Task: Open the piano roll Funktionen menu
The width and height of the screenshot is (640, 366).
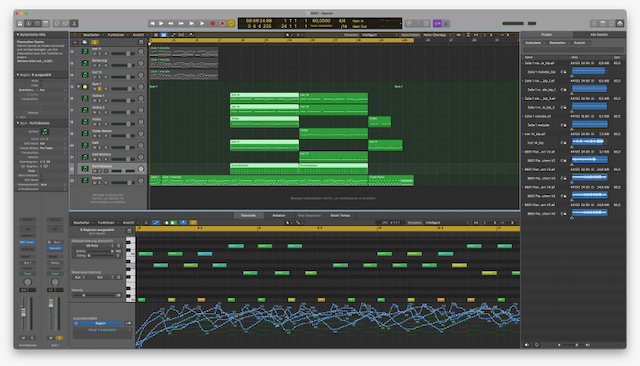Action: click(106, 223)
